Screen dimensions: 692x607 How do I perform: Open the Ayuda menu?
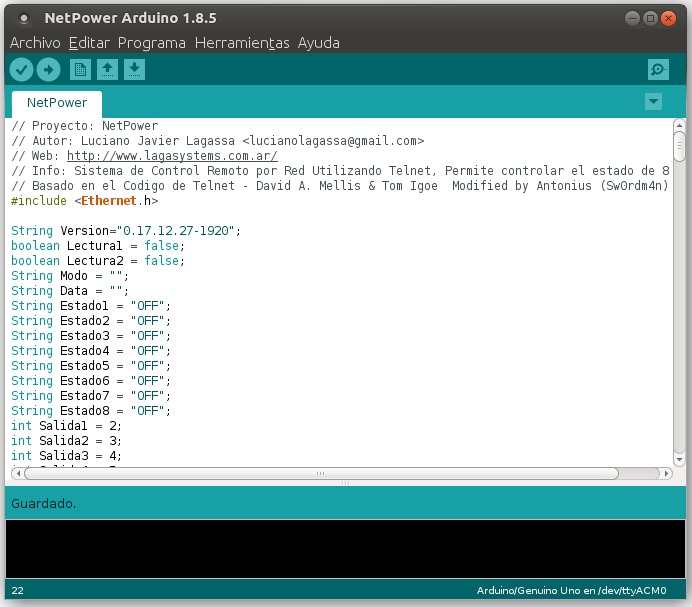(319, 43)
